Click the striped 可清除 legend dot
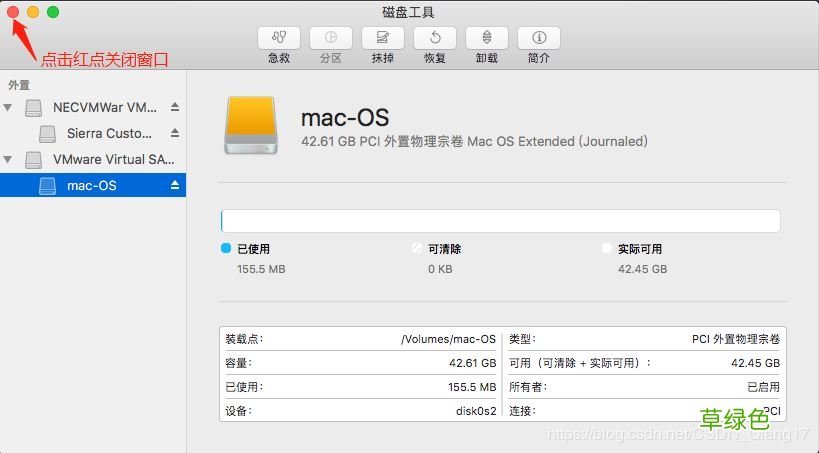The image size is (819, 453). [416, 248]
